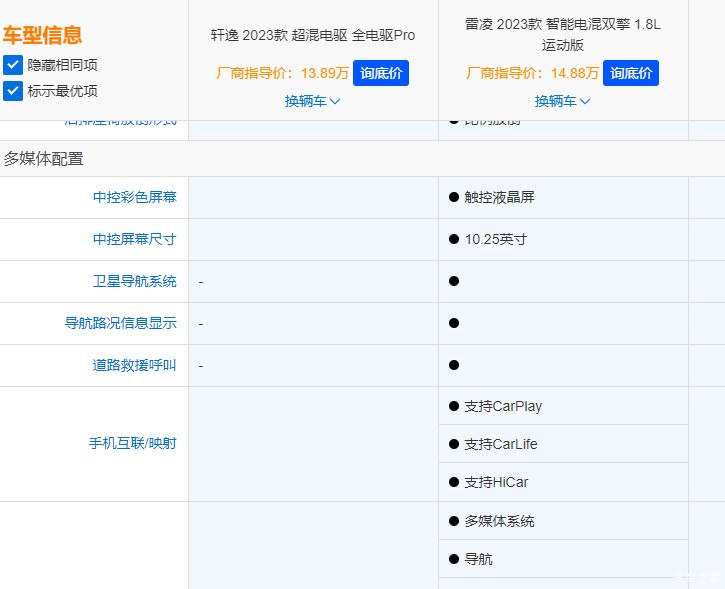This screenshot has height=589, width=725.
Task: Click the 雷凌 卫星导航系统 dot icon
Action: [x=454, y=282]
